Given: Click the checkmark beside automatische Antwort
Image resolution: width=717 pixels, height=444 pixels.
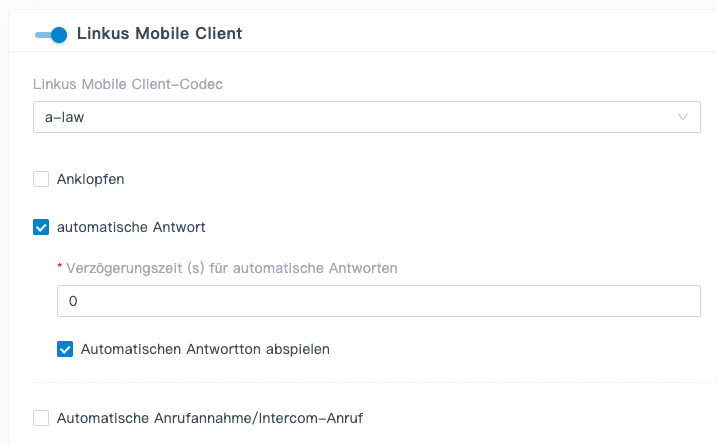Looking at the screenshot, I should pos(41,227).
